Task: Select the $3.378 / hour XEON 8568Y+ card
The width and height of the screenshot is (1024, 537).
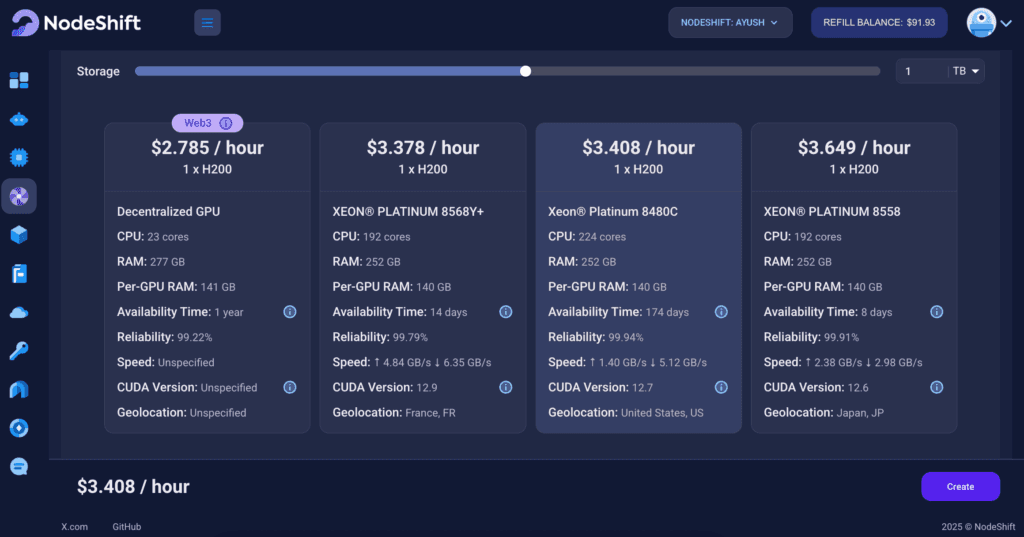Action: click(x=422, y=278)
